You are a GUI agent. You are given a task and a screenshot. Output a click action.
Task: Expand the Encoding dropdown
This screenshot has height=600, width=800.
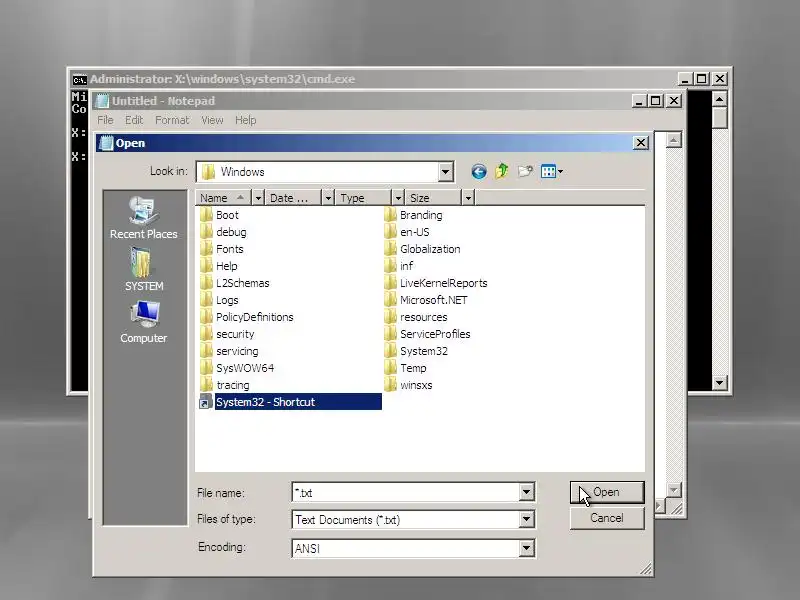[526, 548]
